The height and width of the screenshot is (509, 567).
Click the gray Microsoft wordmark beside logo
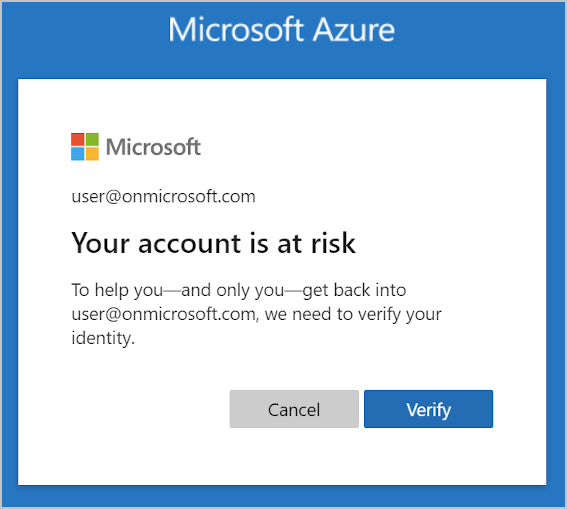point(153,147)
